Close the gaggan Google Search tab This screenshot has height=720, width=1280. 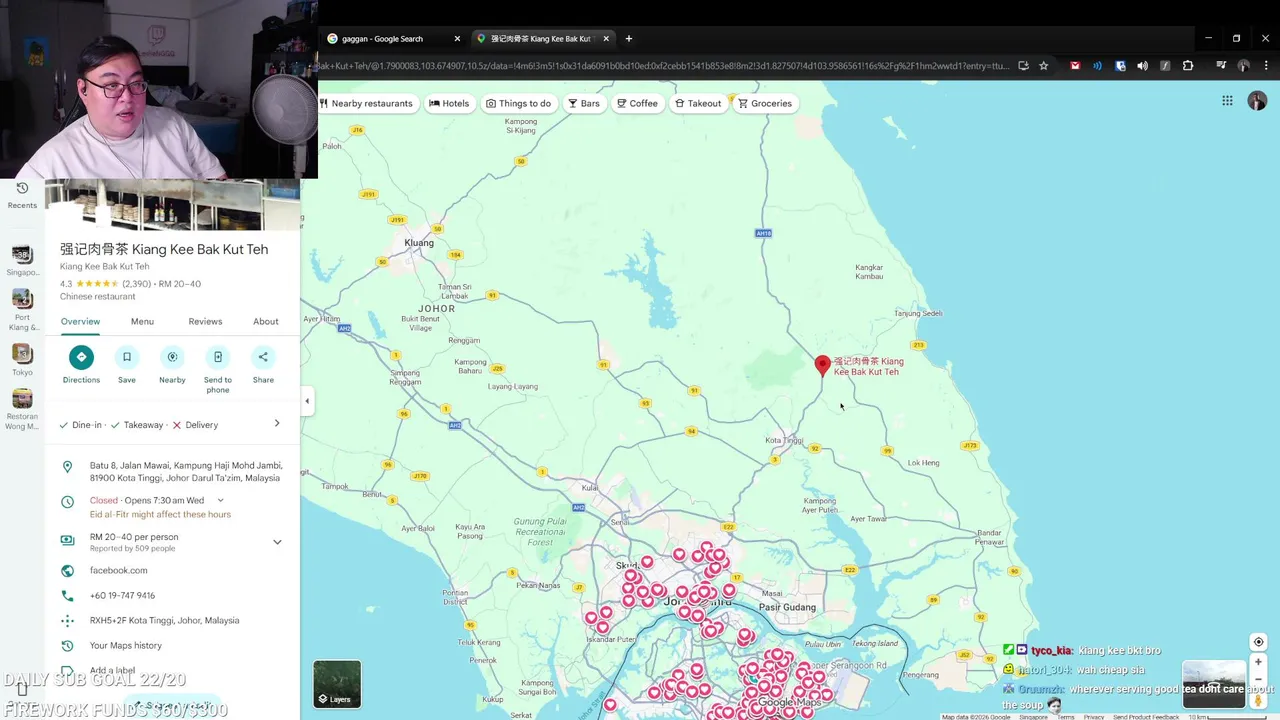tap(457, 38)
